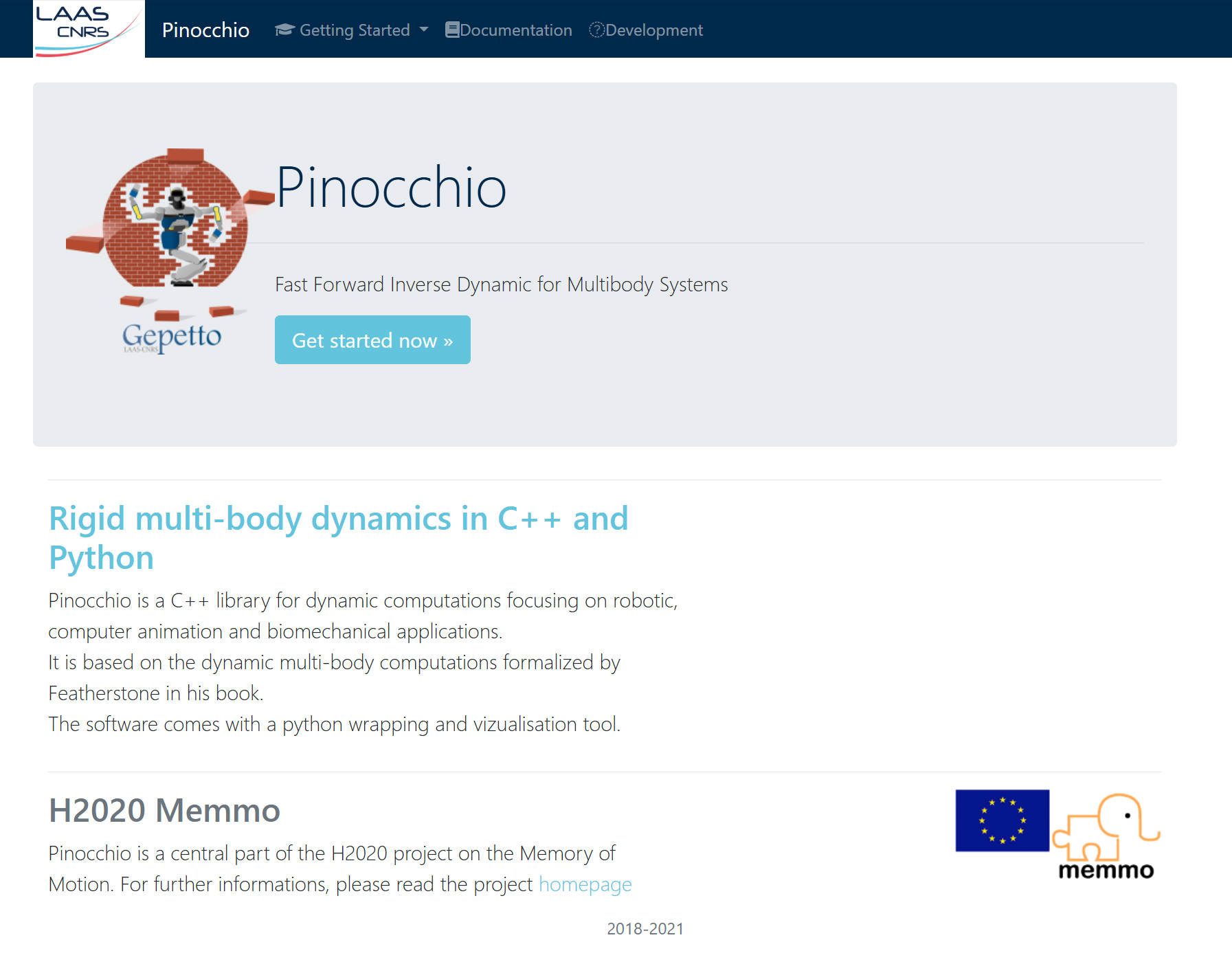Open the project homepage link

585,884
